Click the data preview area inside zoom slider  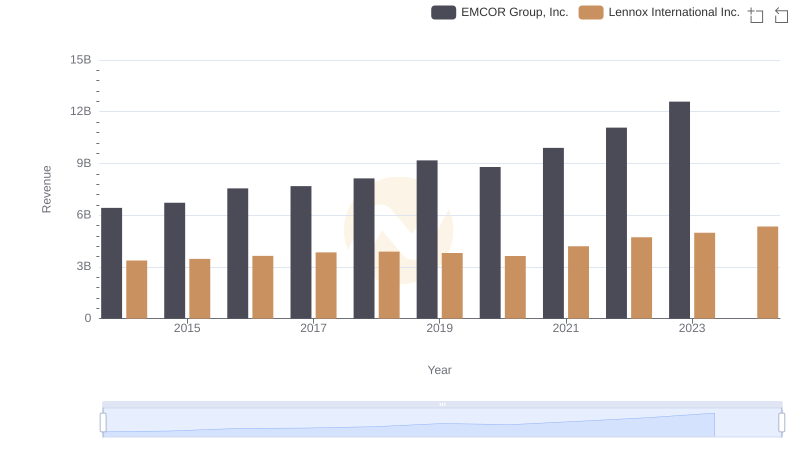(442, 423)
